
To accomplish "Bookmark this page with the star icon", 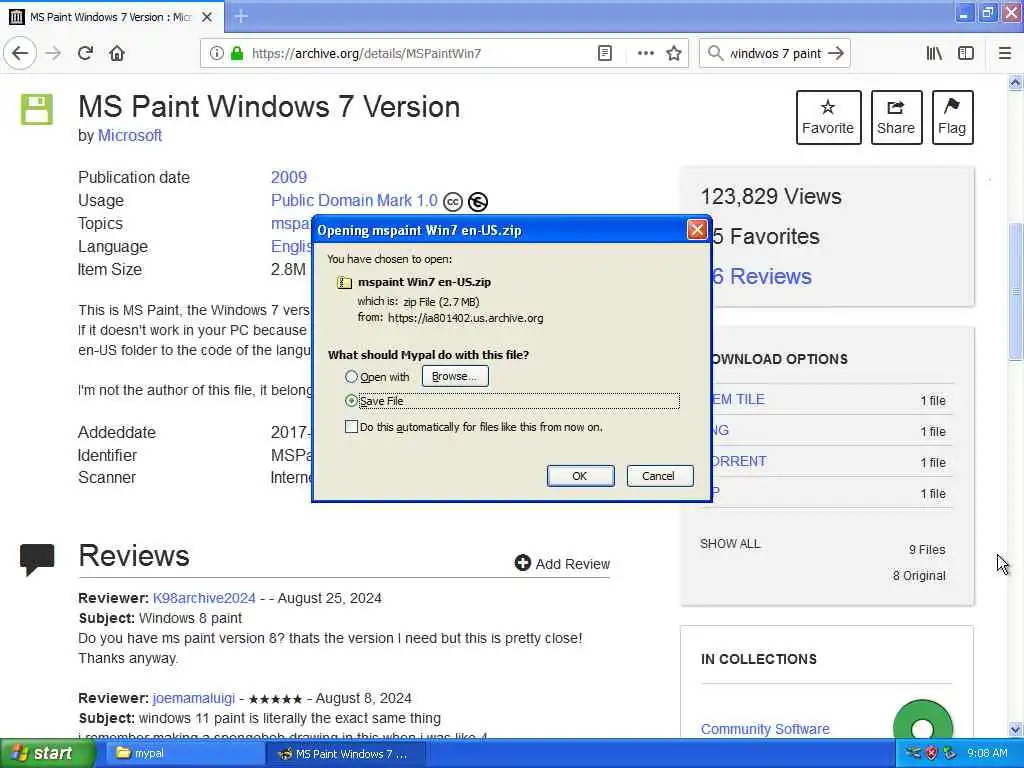I will click(x=674, y=54).
